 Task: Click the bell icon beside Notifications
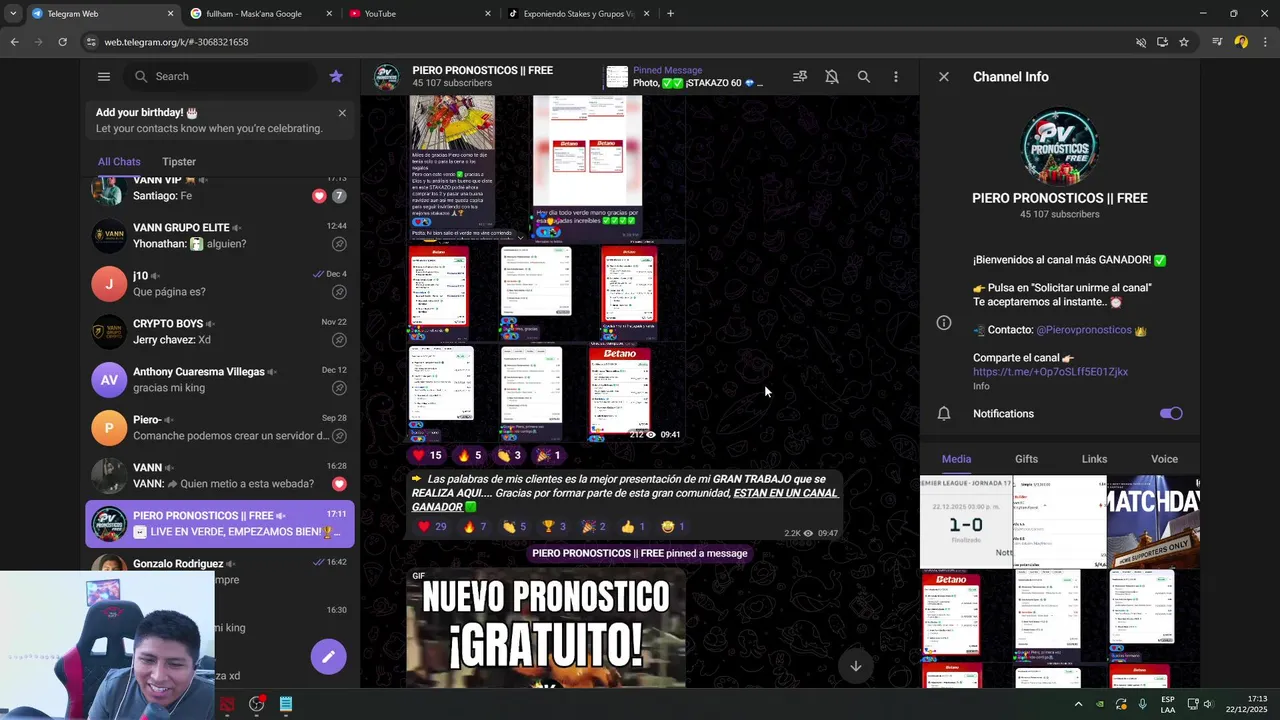tap(944, 413)
